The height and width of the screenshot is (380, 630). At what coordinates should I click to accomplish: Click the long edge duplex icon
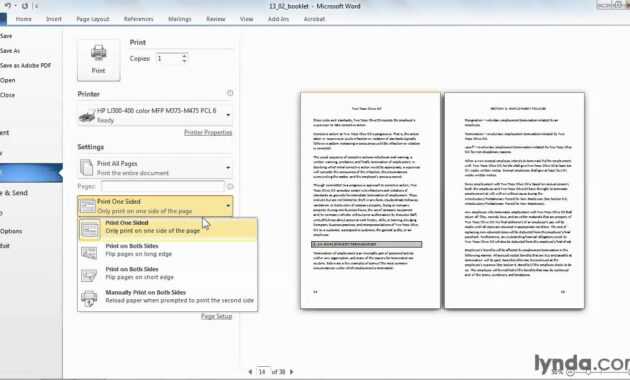(x=89, y=253)
